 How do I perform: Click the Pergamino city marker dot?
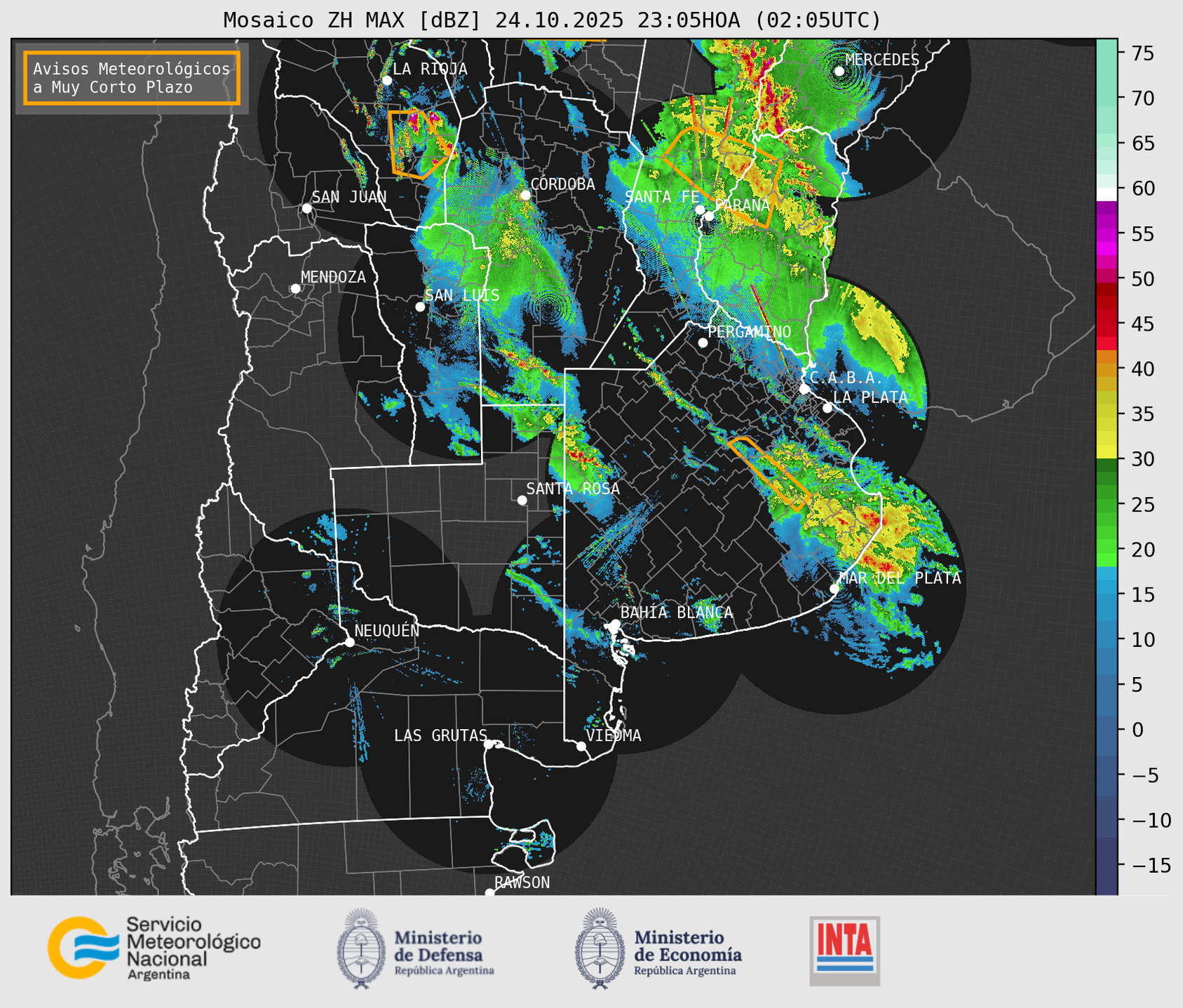703,343
